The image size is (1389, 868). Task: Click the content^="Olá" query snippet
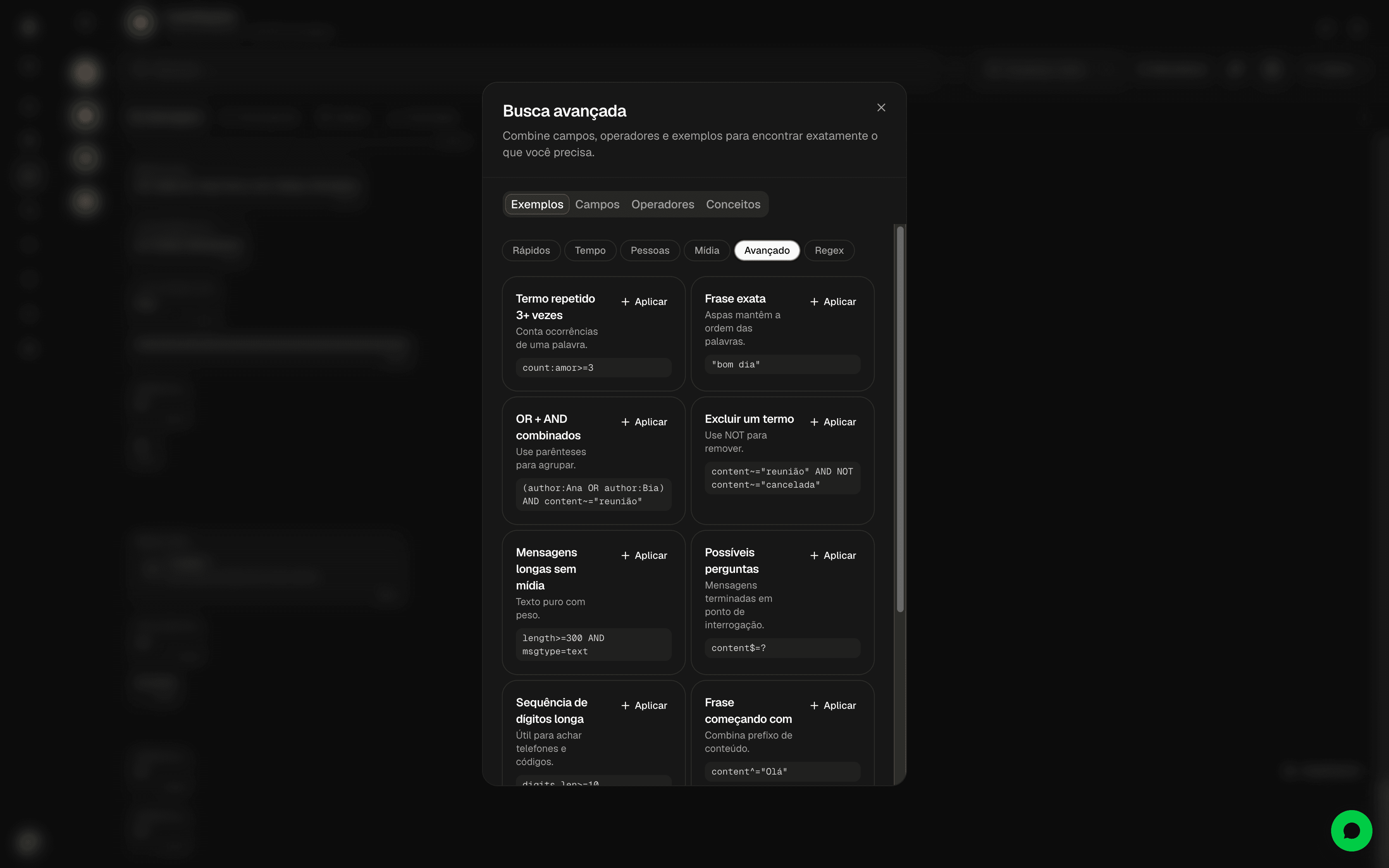pyautogui.click(x=782, y=772)
